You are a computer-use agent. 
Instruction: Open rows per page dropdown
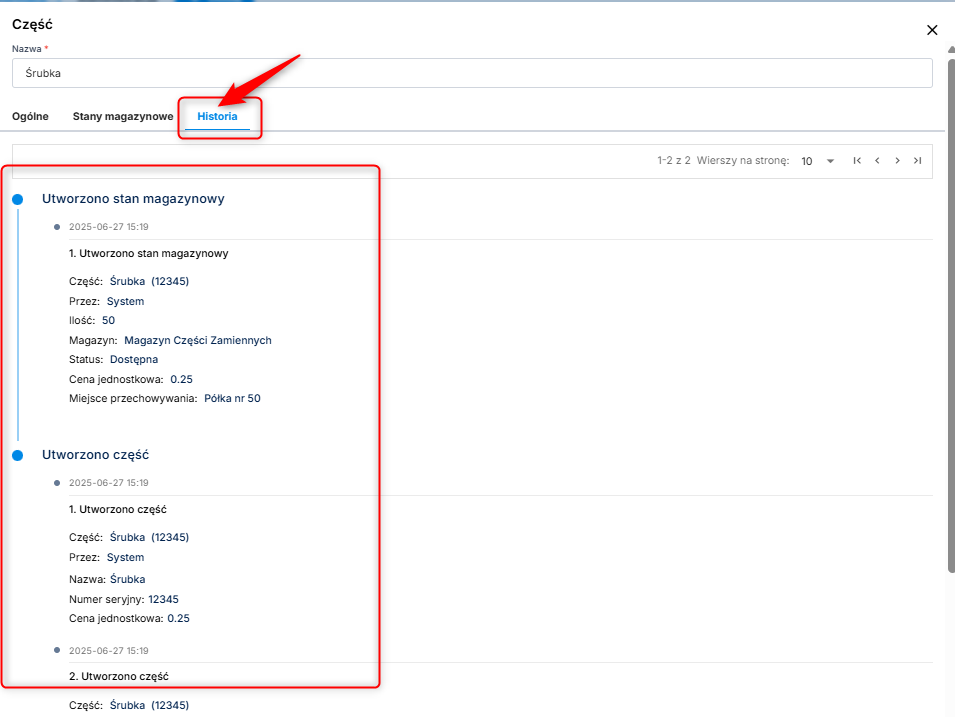click(x=818, y=161)
